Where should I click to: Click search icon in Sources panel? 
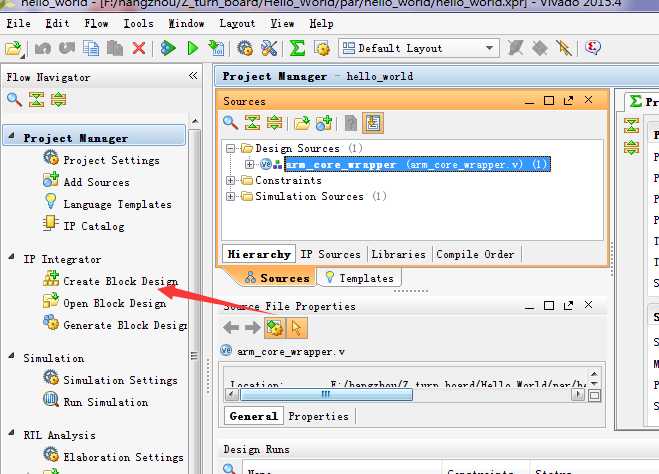coord(230,123)
